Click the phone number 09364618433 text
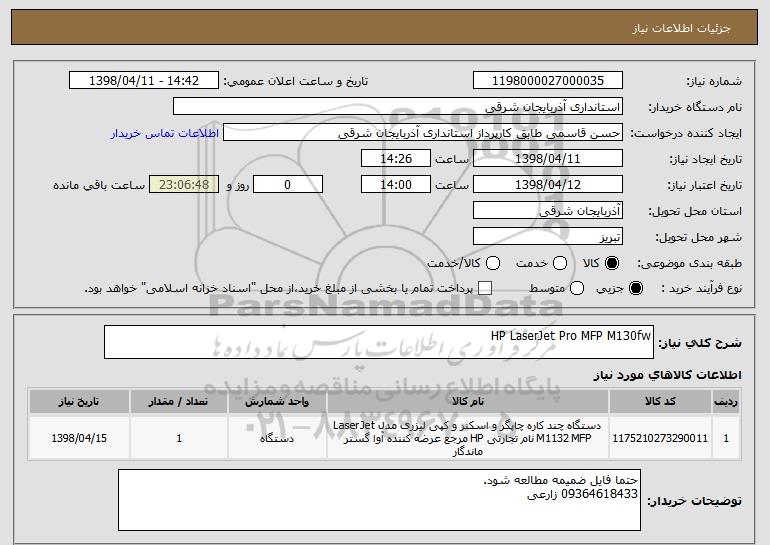The height and width of the screenshot is (545, 770). point(599,494)
